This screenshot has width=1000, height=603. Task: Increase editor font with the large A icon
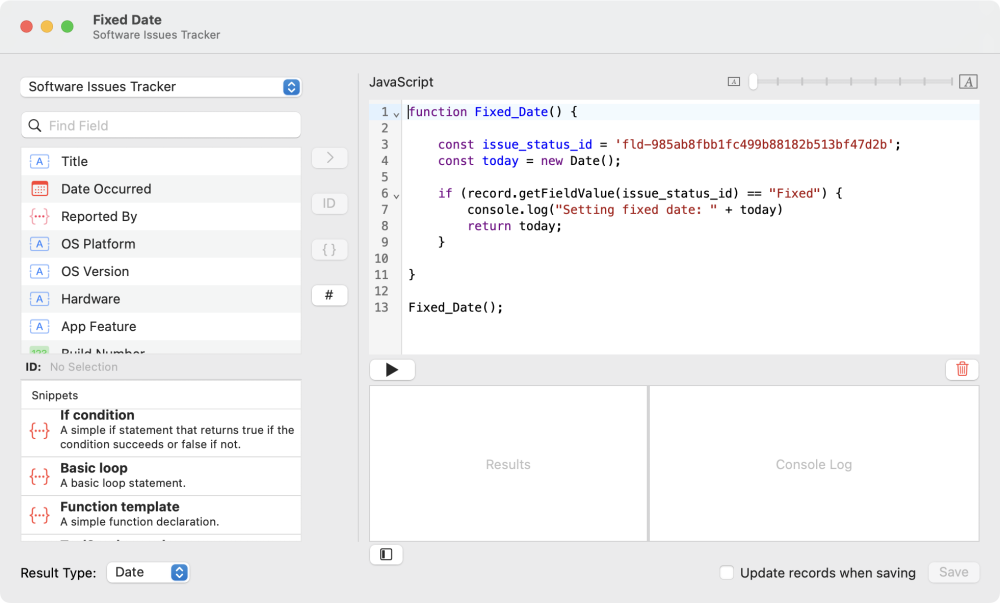[967, 81]
